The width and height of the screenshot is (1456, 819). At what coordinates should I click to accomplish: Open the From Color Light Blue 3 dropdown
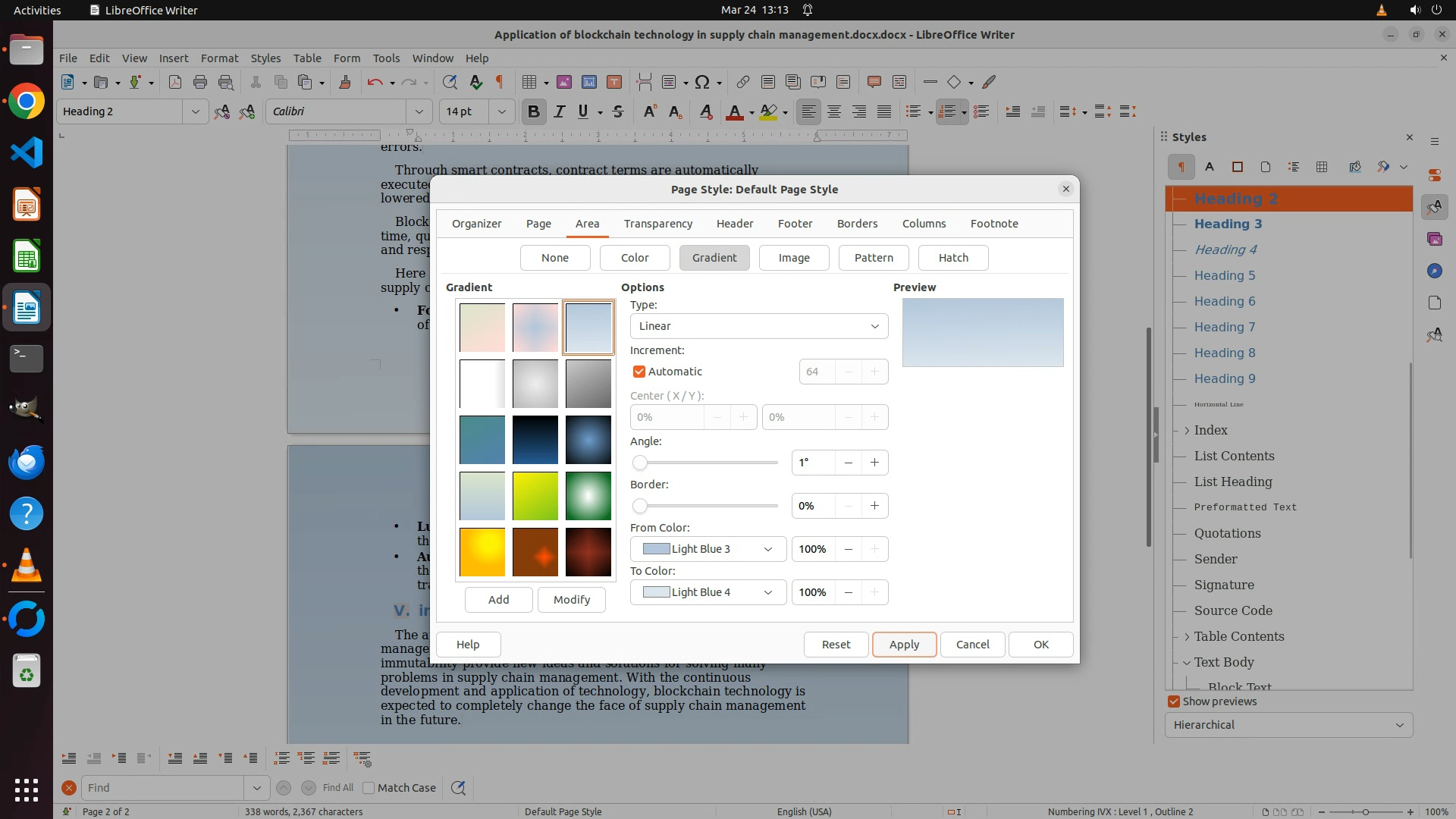point(708,549)
